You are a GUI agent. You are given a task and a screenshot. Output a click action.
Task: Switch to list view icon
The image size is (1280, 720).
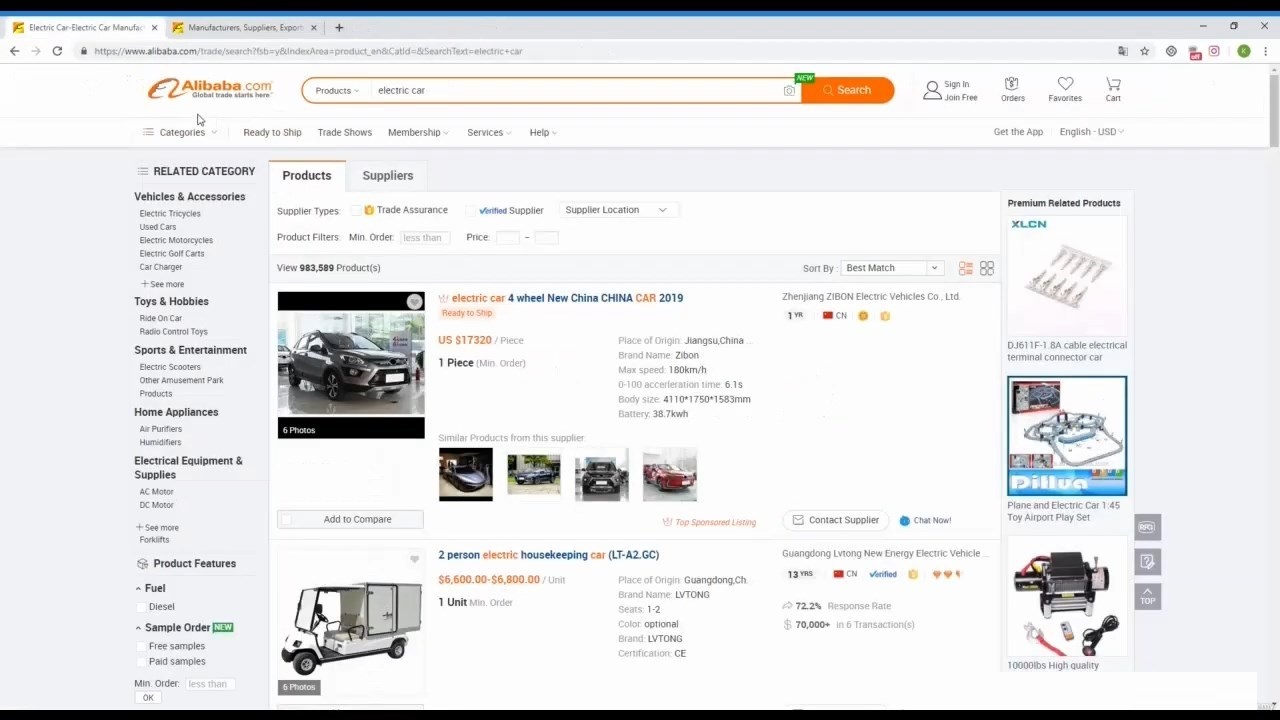[966, 268]
